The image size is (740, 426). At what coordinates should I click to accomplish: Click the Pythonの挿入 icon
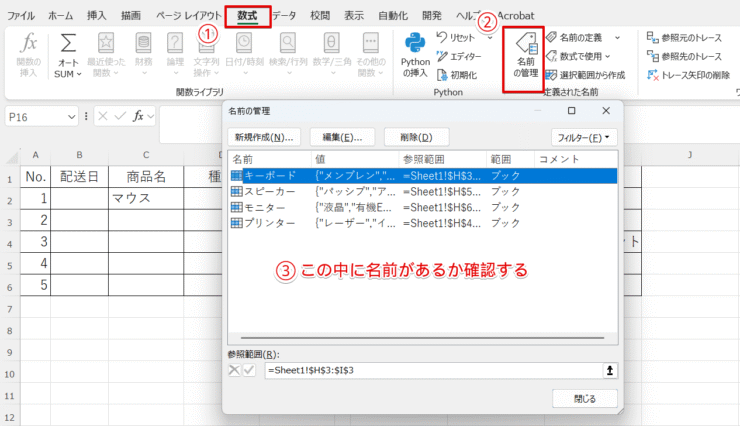tap(415, 43)
